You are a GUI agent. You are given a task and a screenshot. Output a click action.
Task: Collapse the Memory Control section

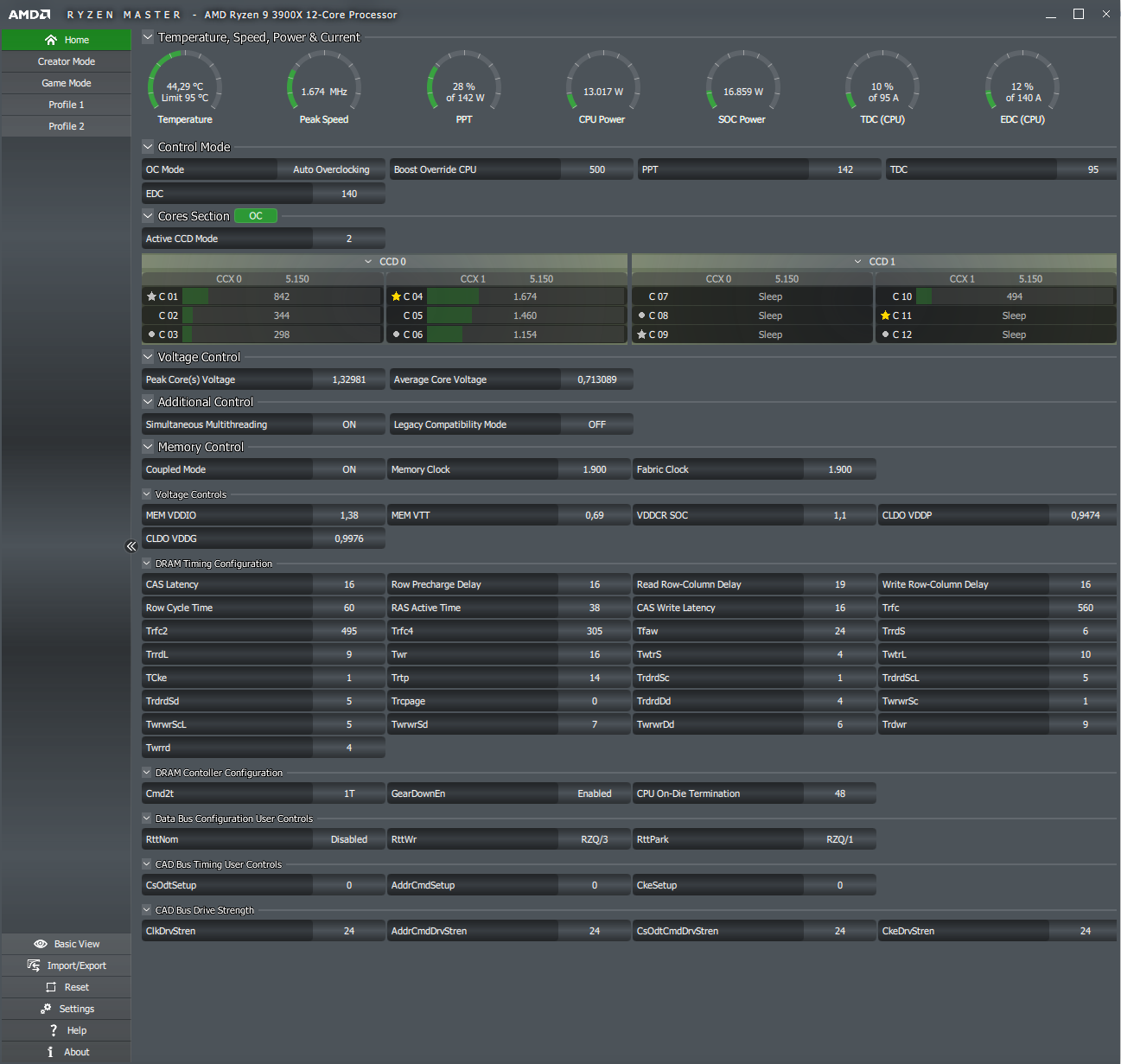[148, 447]
